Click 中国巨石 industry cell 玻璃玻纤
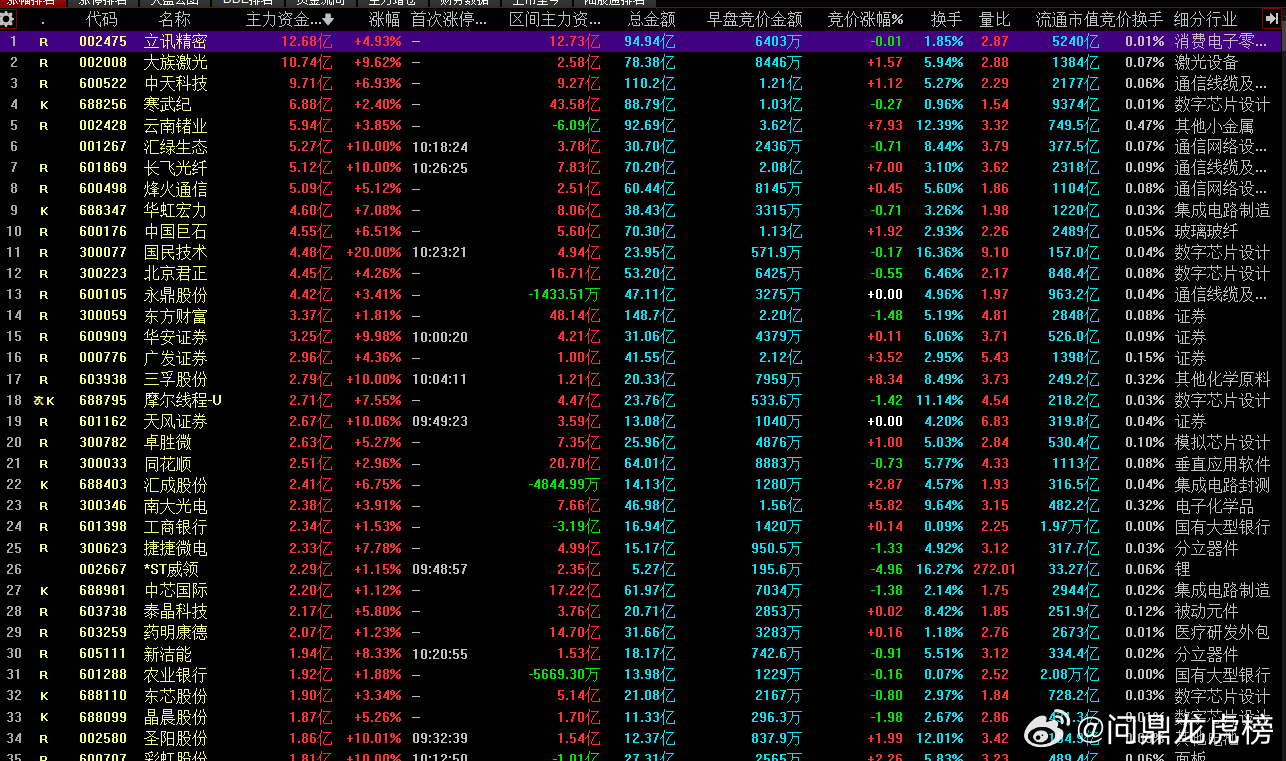Image resolution: width=1286 pixels, height=761 pixels. pyautogui.click(x=1206, y=231)
